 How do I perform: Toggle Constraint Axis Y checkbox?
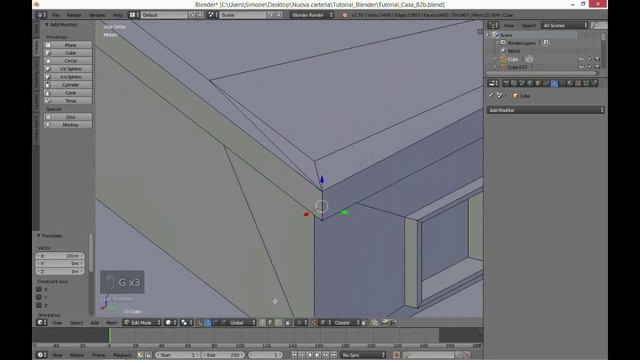[x=39, y=297]
